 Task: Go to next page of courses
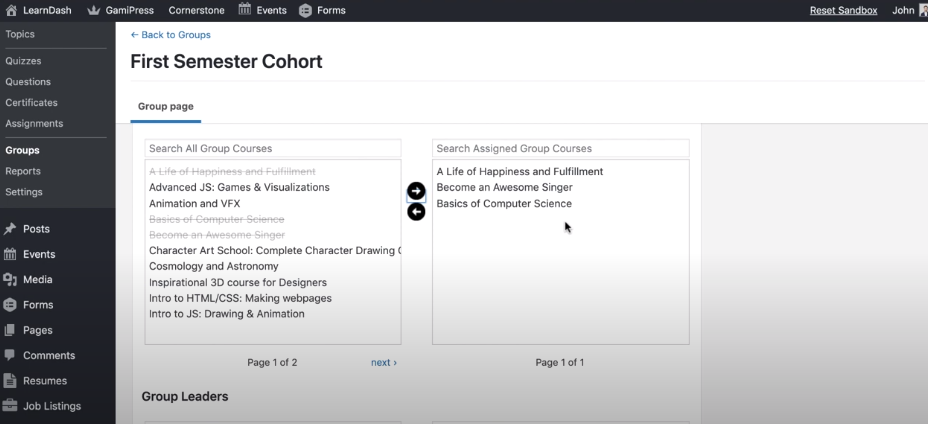point(383,362)
